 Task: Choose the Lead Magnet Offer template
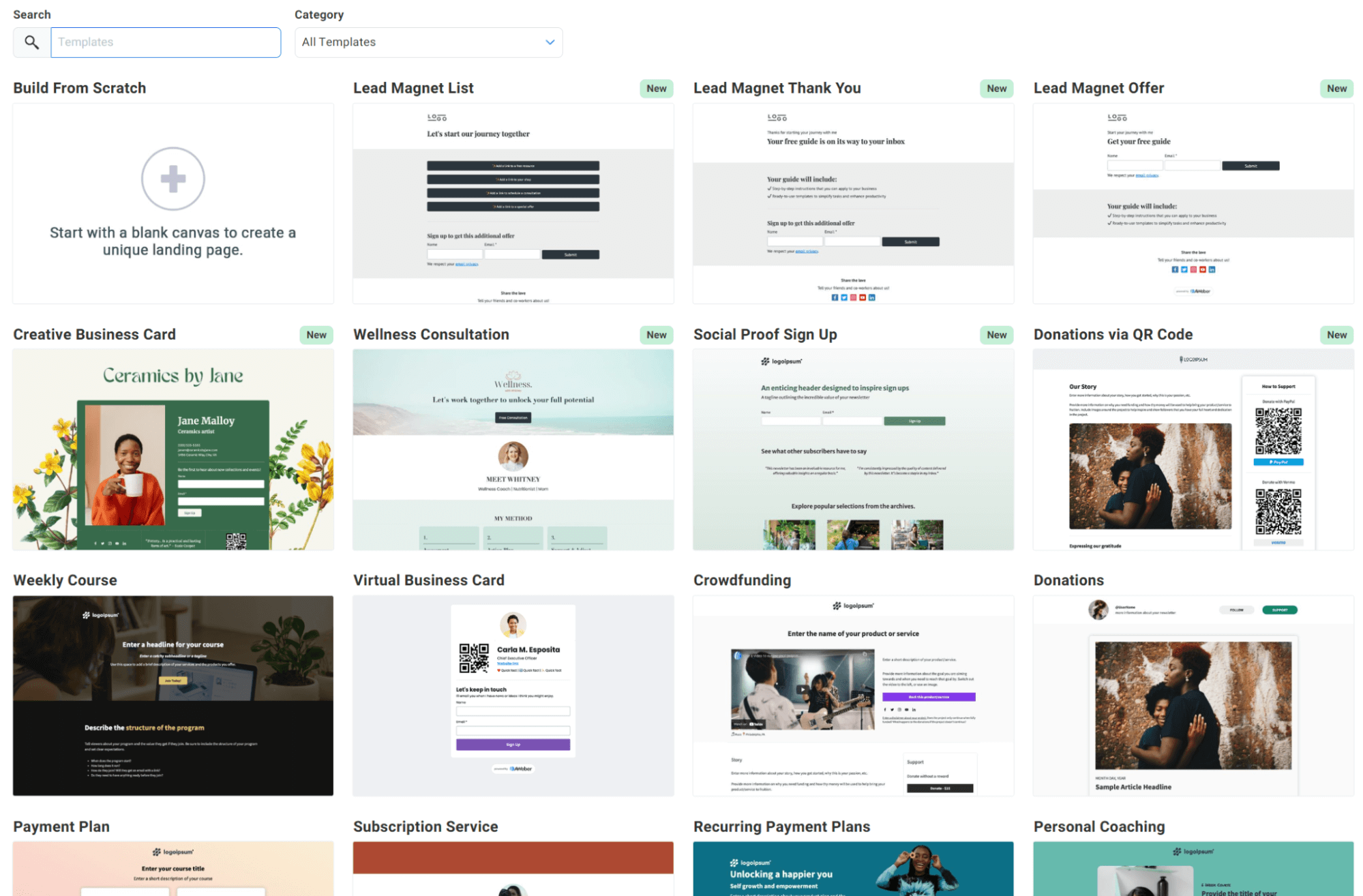pyautogui.click(x=1193, y=203)
